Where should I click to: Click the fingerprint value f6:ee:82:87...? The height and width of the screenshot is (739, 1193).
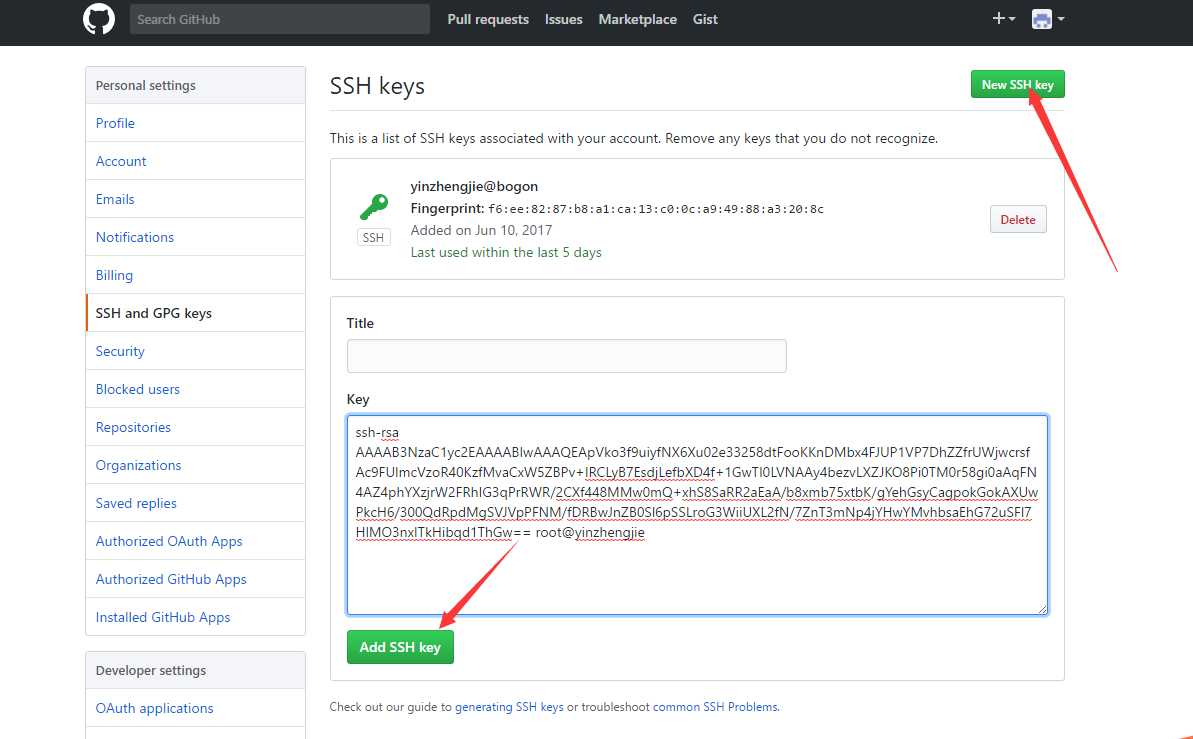coord(656,209)
